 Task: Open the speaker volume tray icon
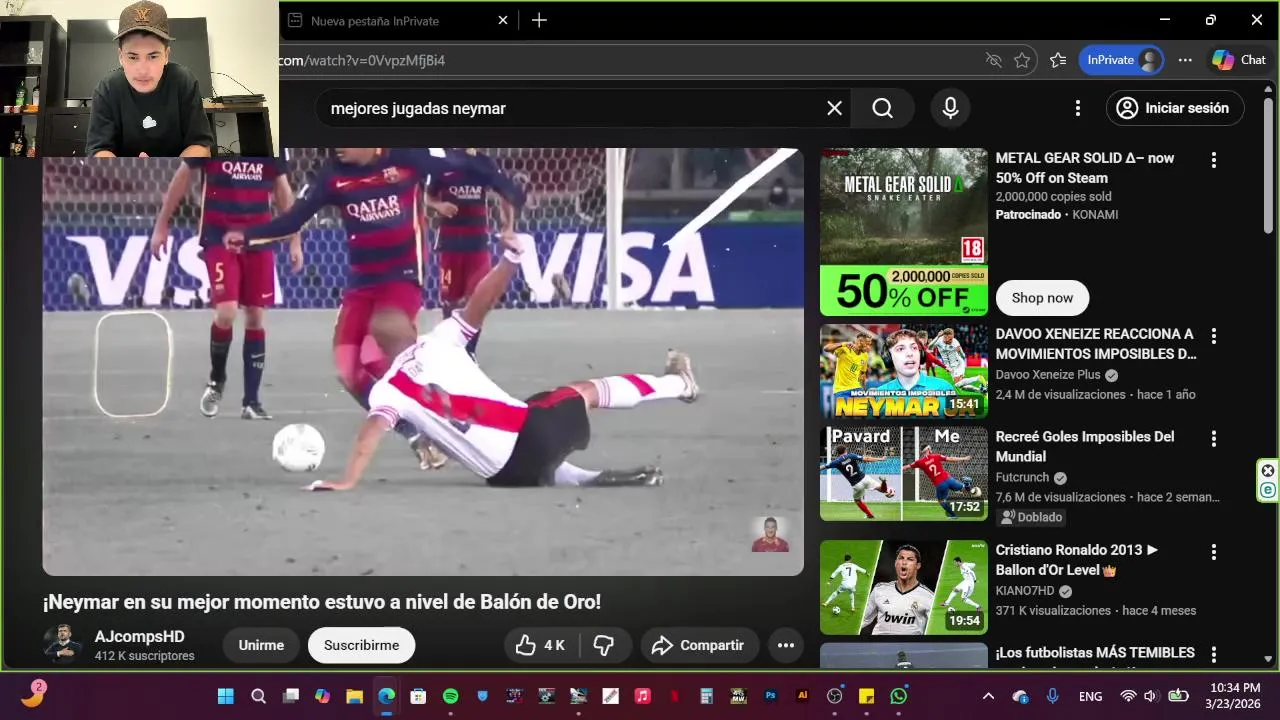(x=1151, y=696)
